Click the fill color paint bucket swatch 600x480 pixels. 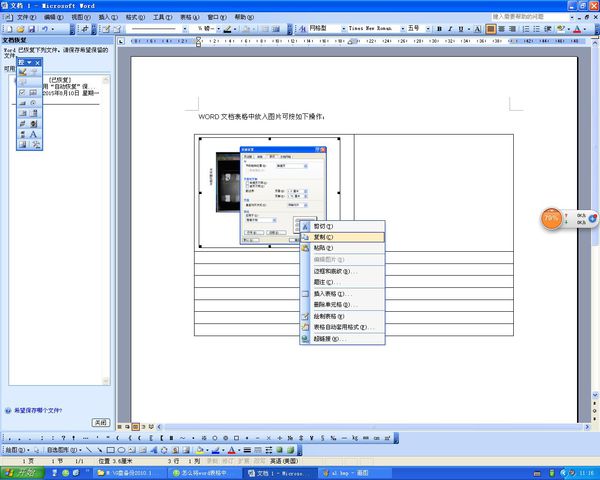pos(199,450)
